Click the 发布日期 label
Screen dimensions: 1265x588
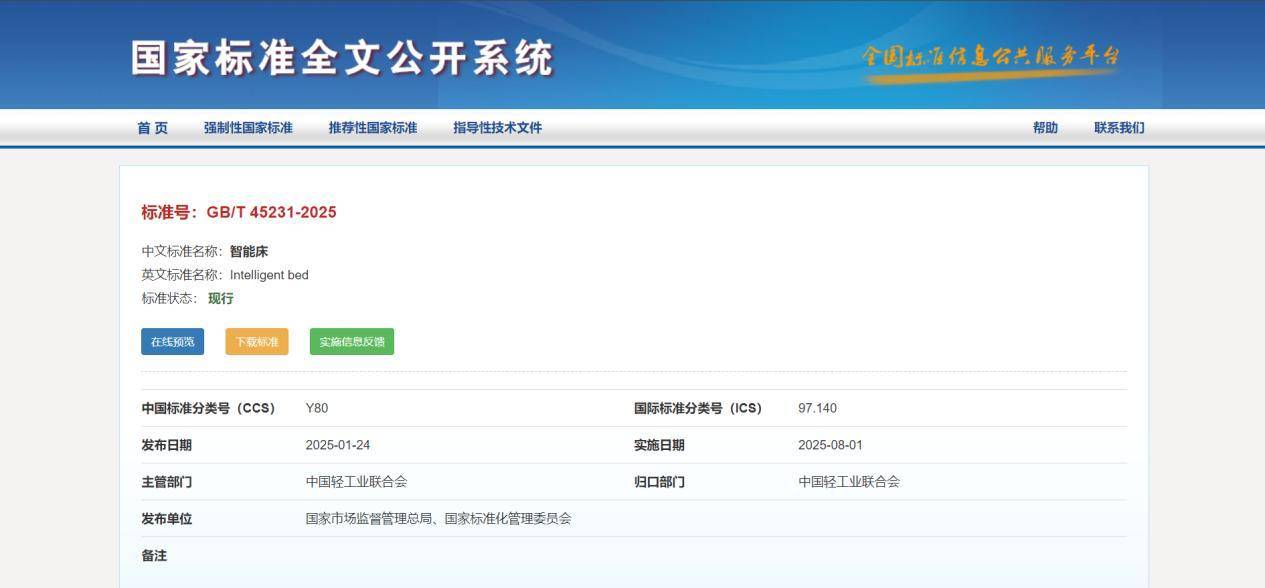click(166, 445)
